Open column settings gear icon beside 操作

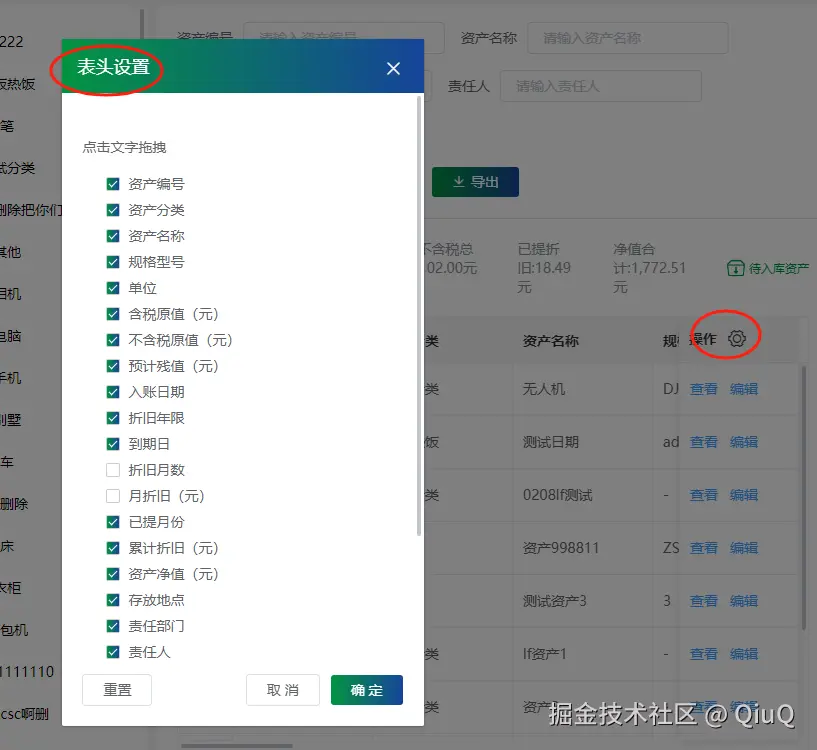point(737,339)
